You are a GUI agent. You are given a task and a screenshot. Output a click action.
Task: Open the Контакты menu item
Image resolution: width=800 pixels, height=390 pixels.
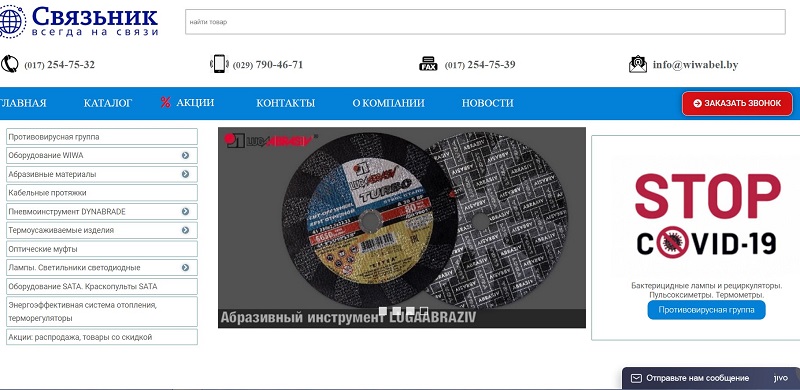(x=285, y=103)
